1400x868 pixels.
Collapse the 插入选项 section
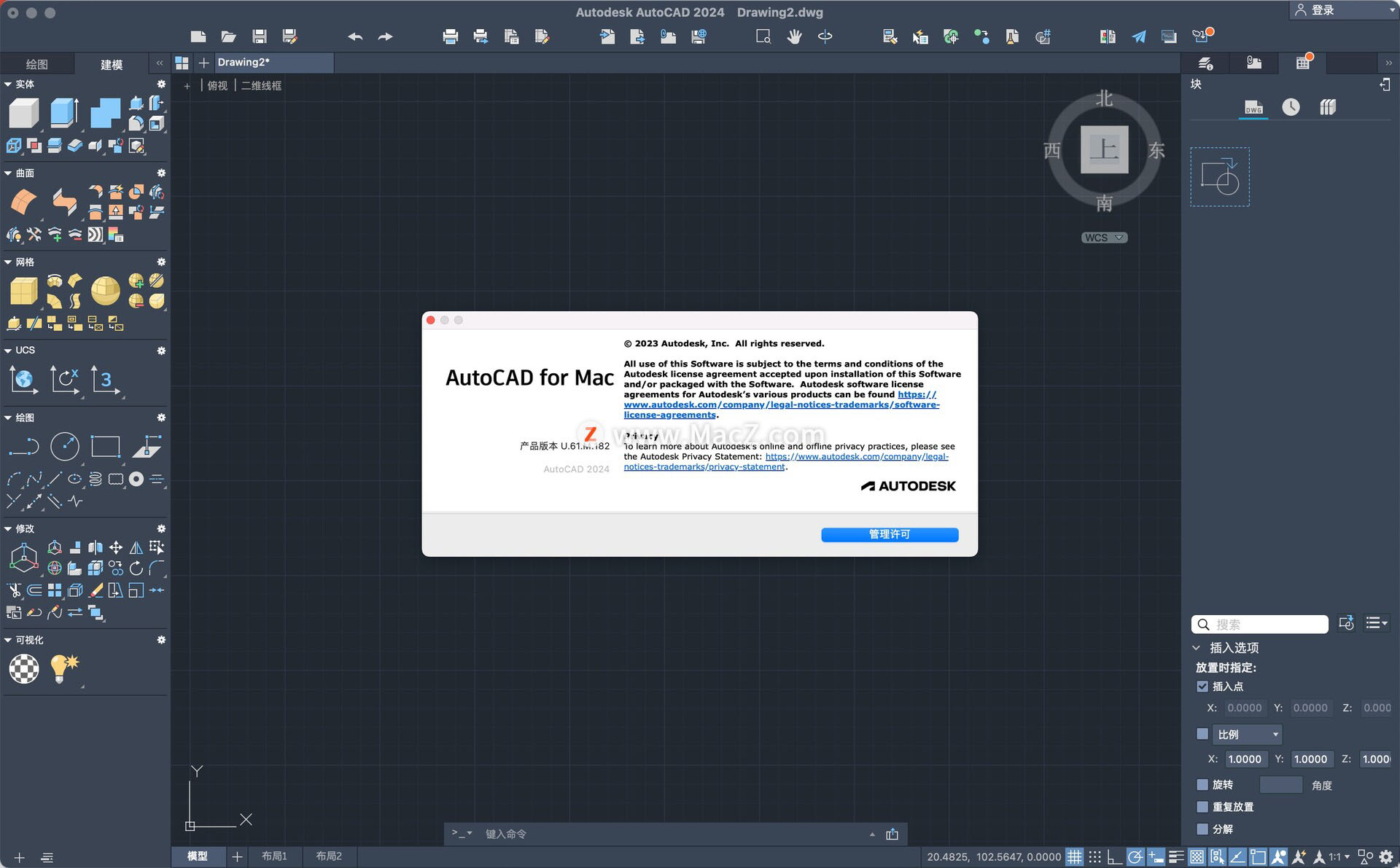1196,648
